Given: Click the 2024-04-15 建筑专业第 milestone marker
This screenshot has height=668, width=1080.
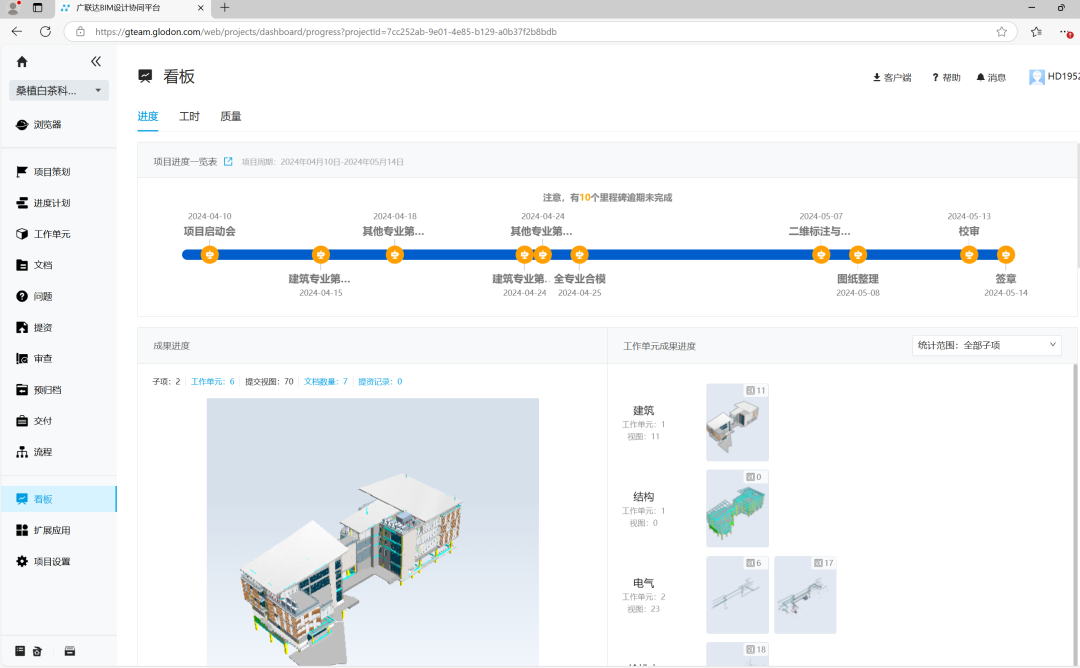Looking at the screenshot, I should pos(320,255).
